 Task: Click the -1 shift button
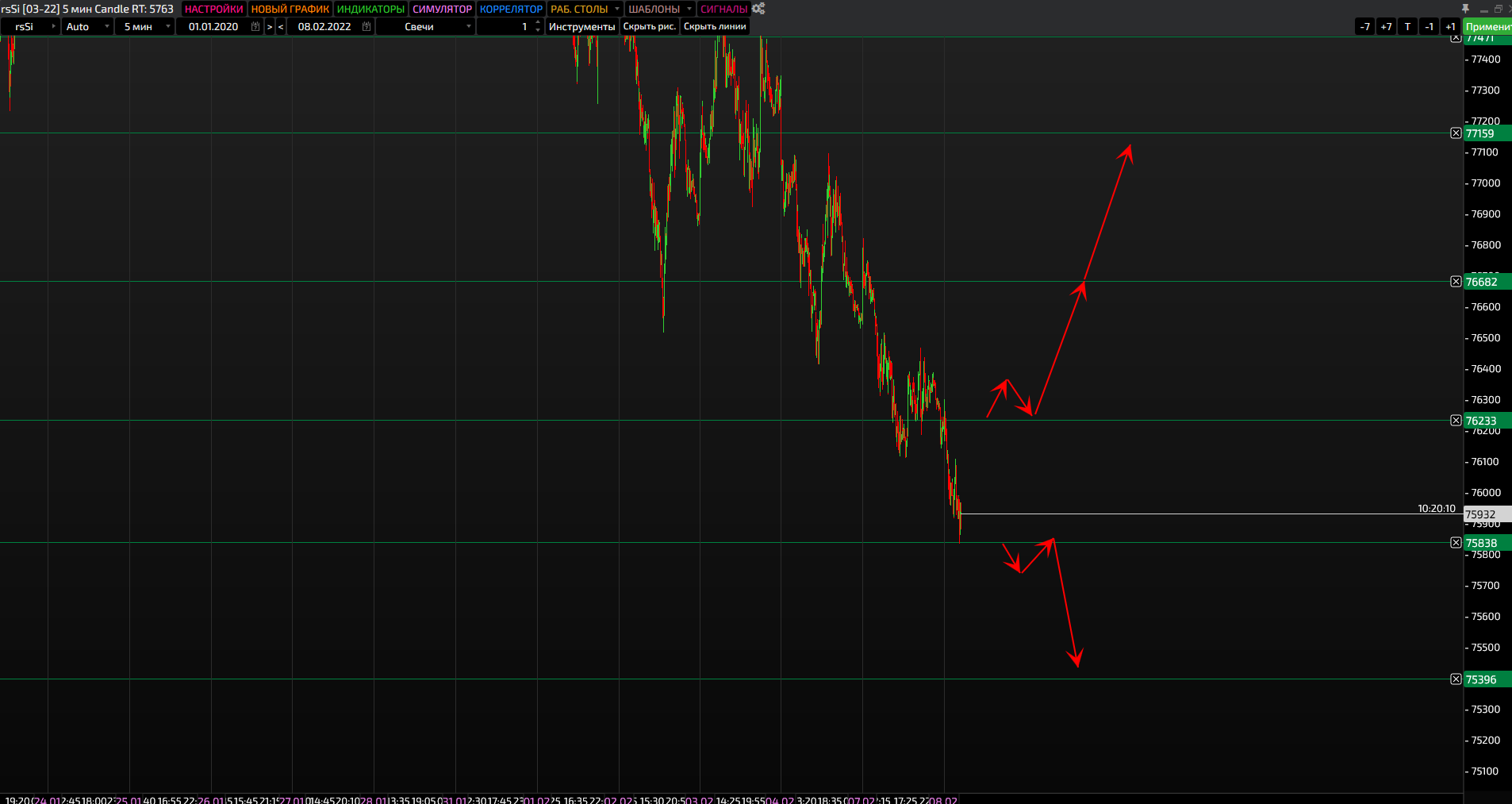click(x=1429, y=26)
